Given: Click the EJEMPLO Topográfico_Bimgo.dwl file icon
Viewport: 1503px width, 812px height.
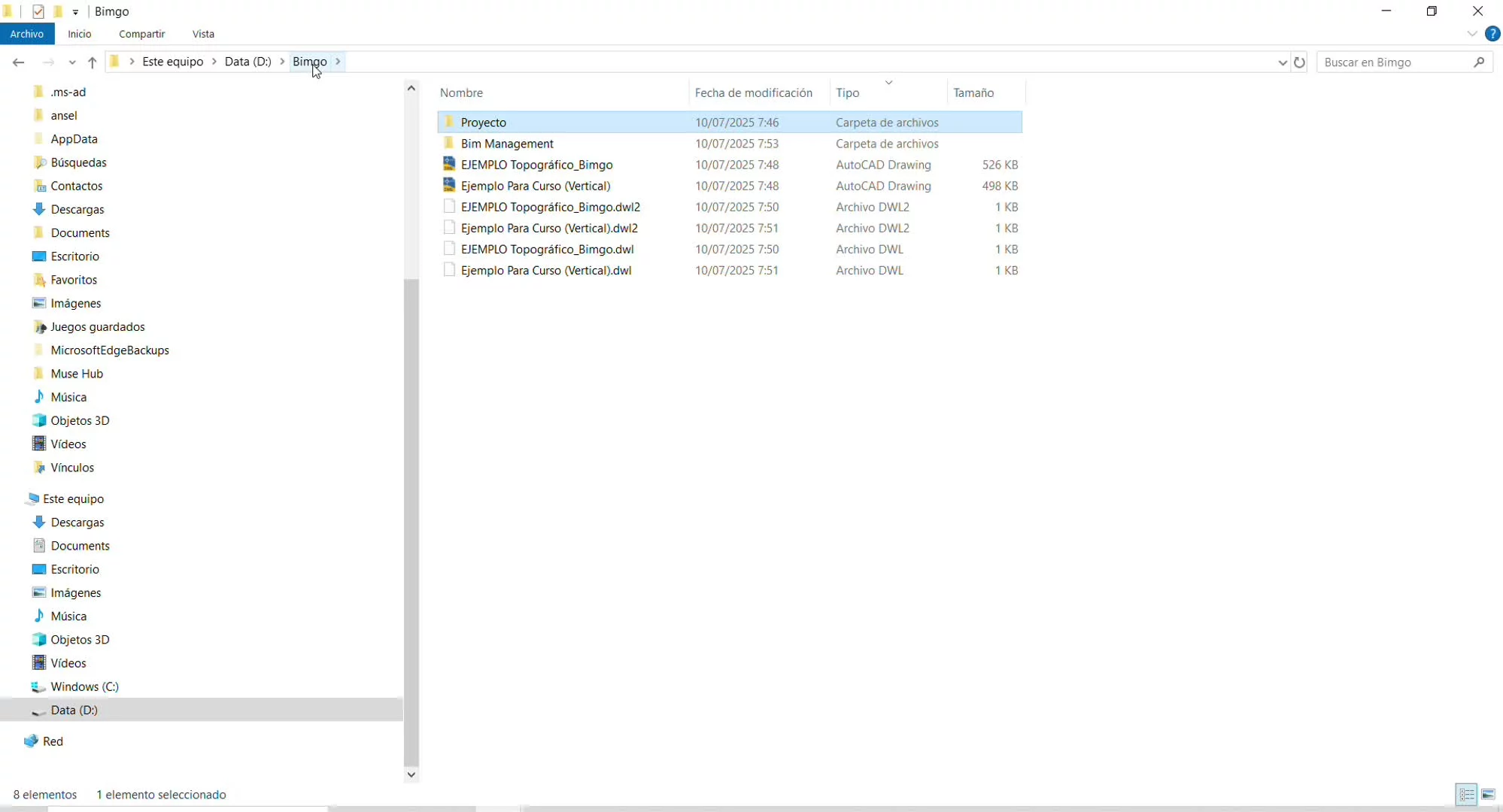Looking at the screenshot, I should click(x=449, y=248).
